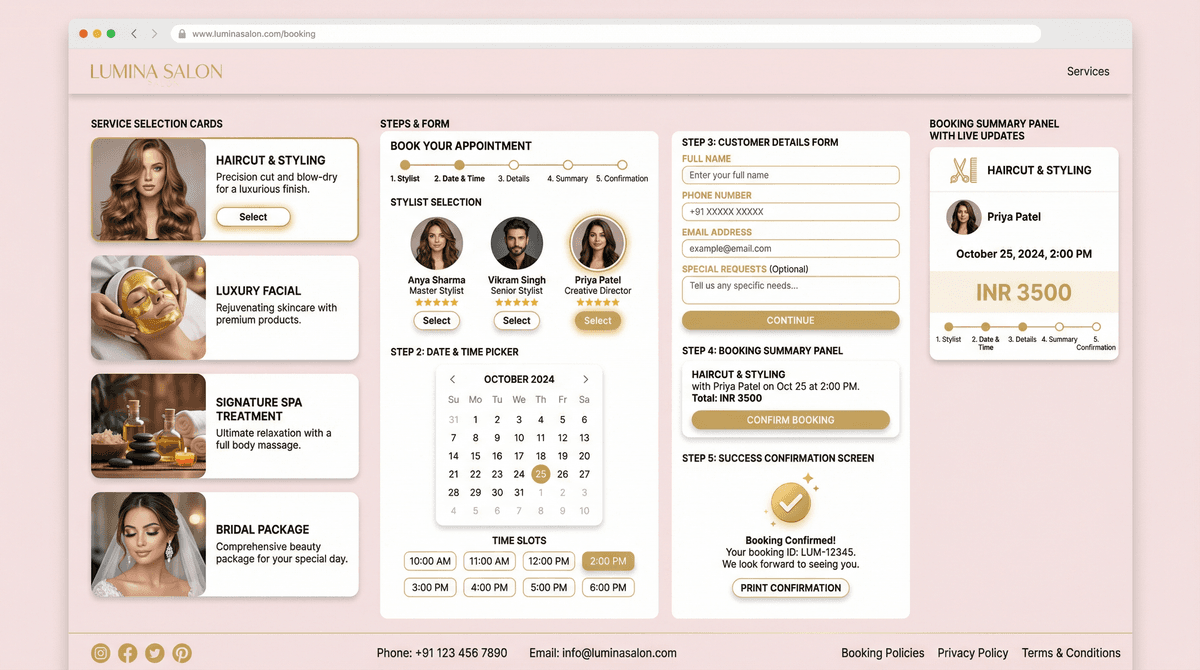Open the Privacy Policy link
This screenshot has width=1200, height=670.
(972, 652)
